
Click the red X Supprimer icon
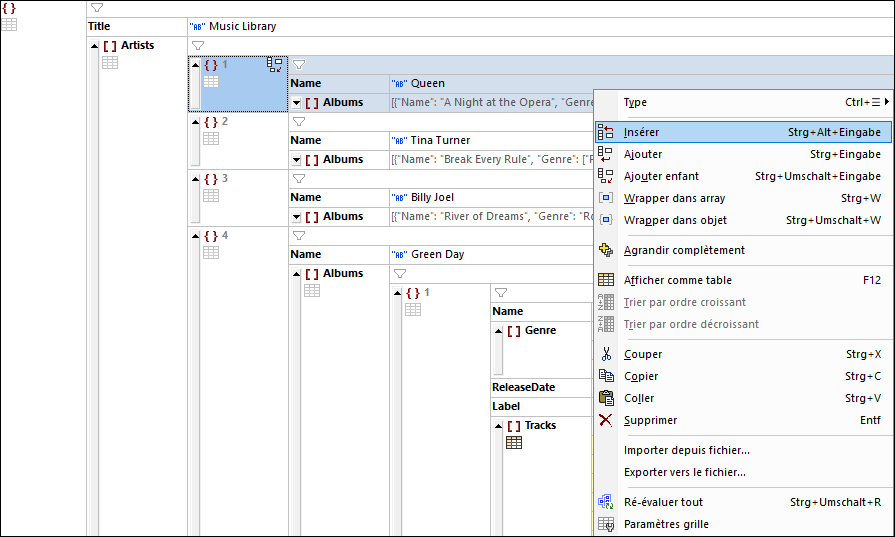(x=606, y=421)
